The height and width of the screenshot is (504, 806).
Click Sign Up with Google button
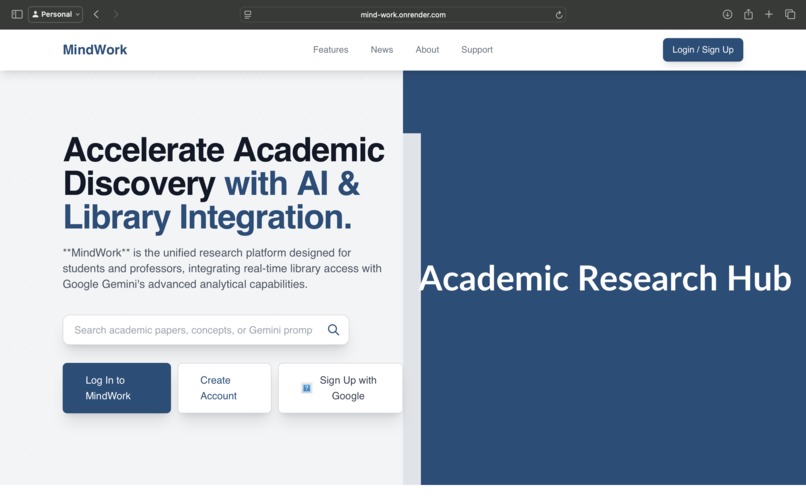point(340,388)
